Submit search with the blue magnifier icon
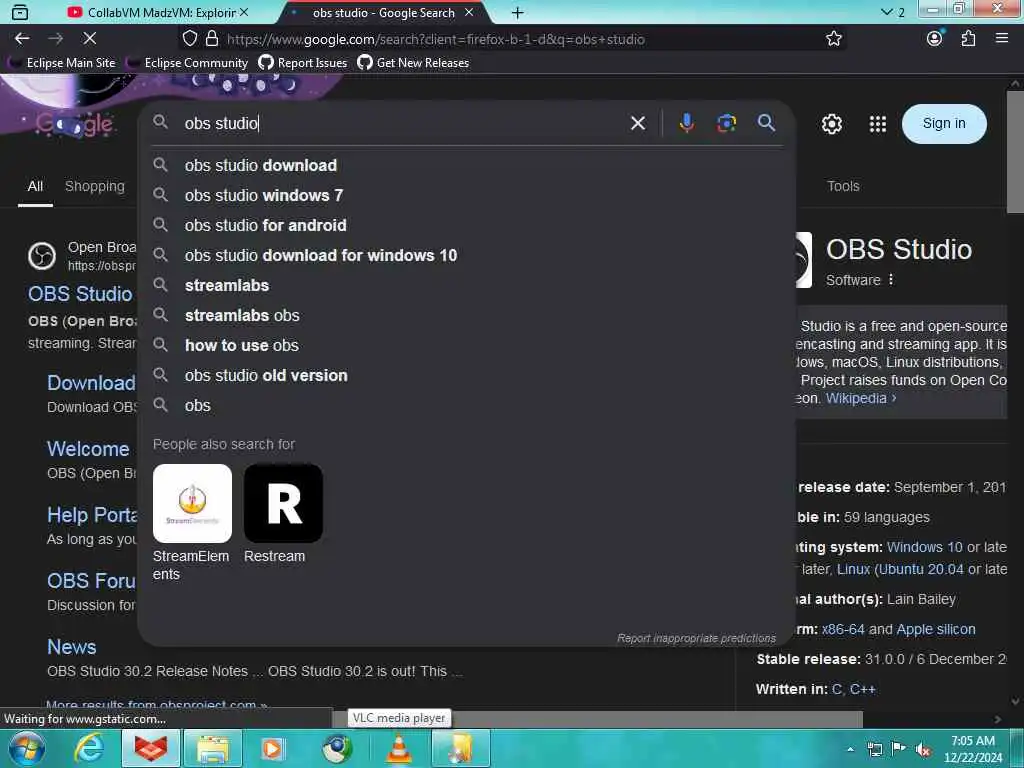Screen dimensions: 1024x768 [766, 123]
